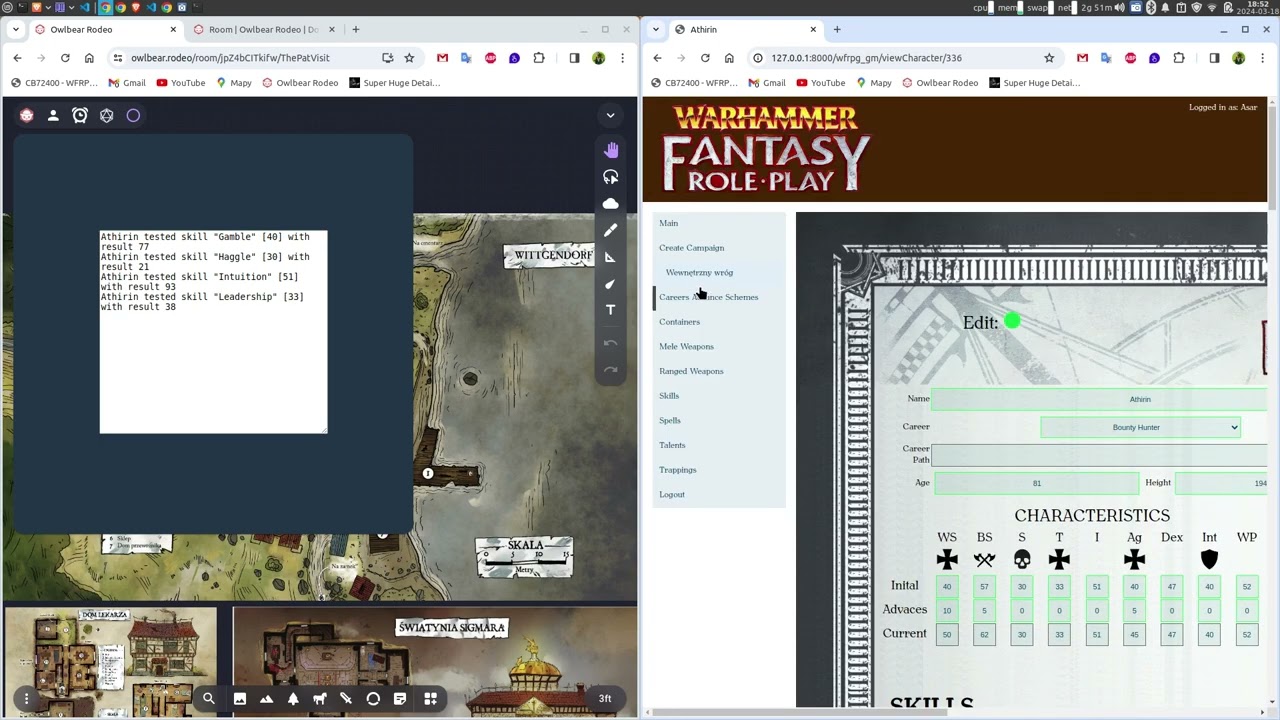This screenshot has width=1280, height=720.
Task: Click the 3ft grid scale button
Action: coord(605,699)
